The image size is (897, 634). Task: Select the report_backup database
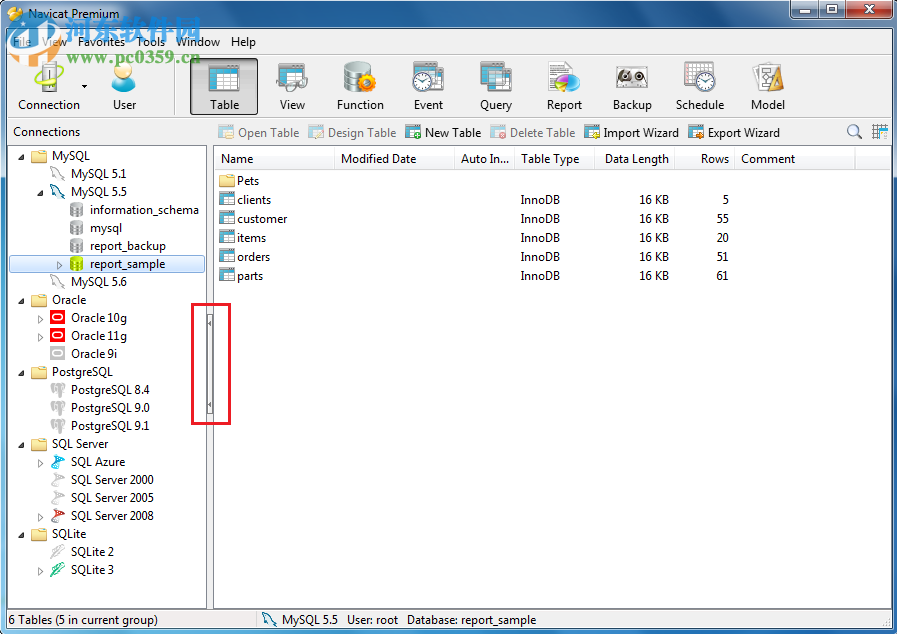(127, 246)
